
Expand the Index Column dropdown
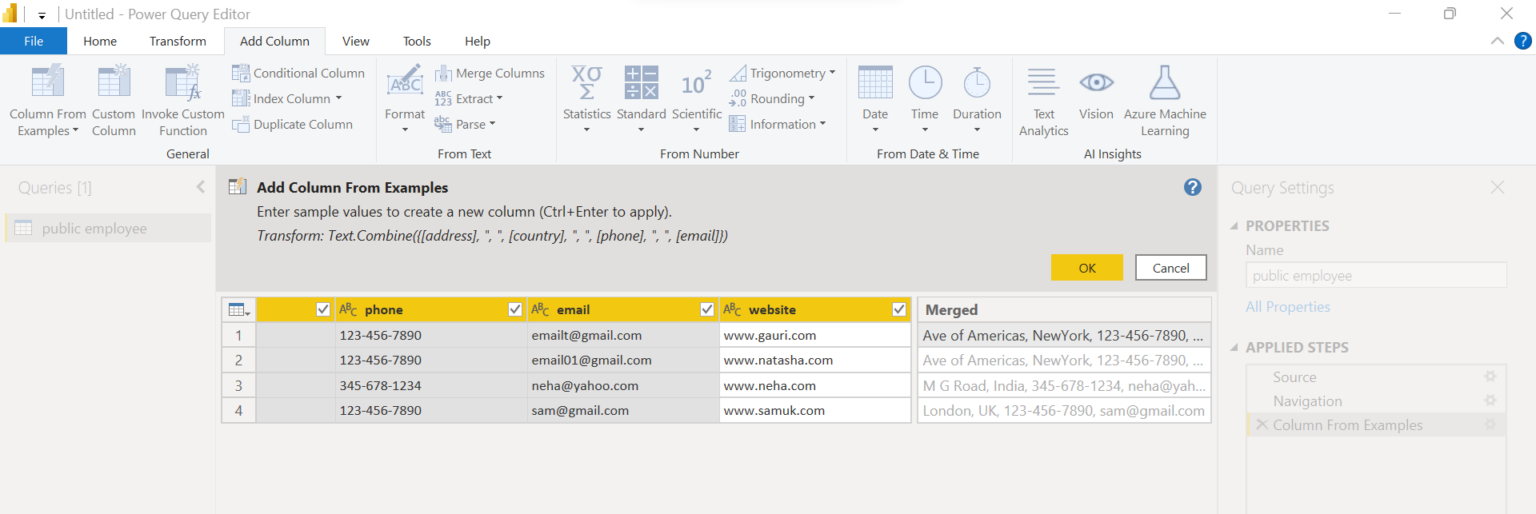click(x=338, y=98)
